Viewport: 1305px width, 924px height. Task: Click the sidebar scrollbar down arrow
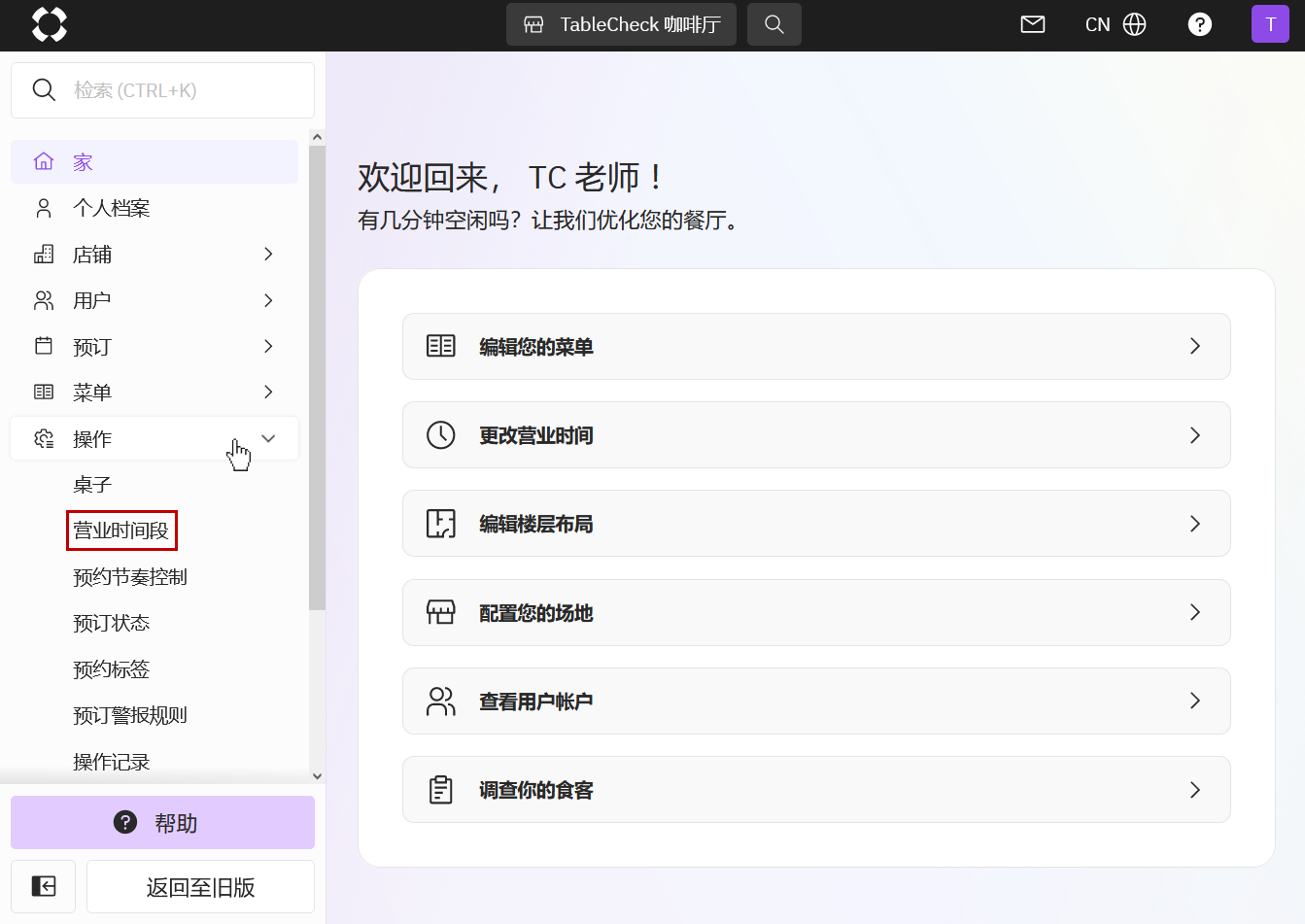[x=317, y=775]
